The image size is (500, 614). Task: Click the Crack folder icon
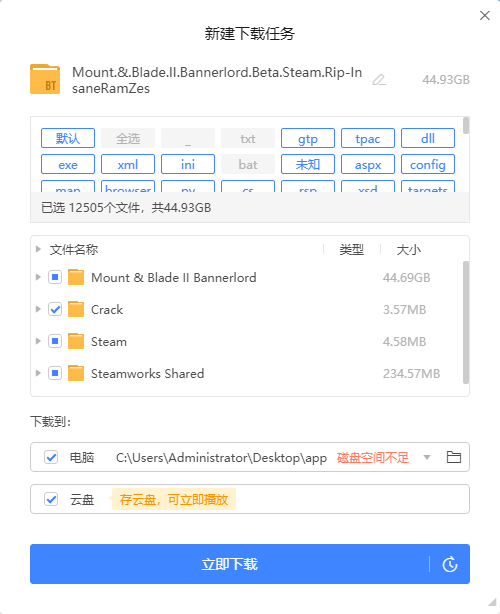point(76,309)
